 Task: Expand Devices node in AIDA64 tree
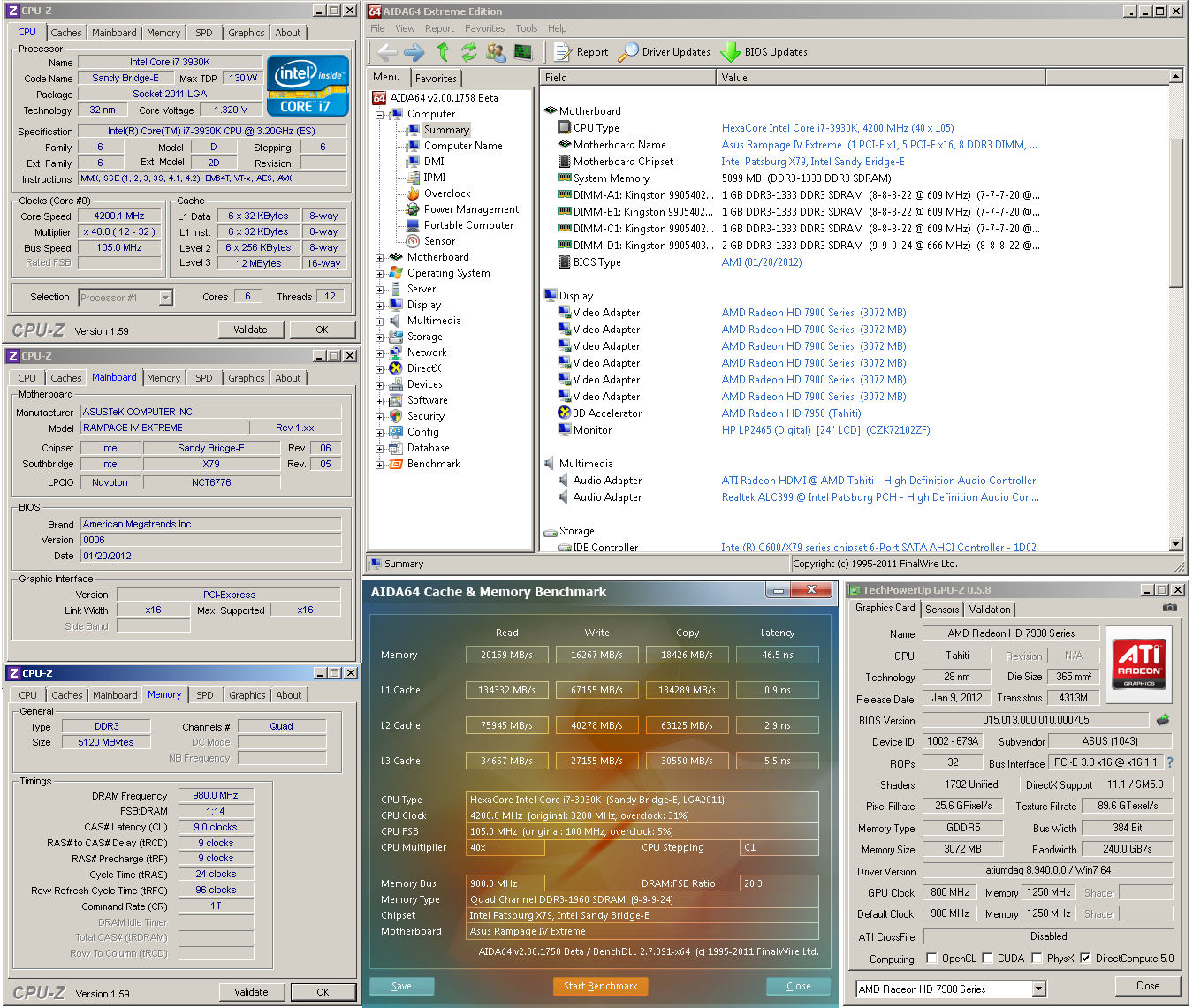(379, 385)
